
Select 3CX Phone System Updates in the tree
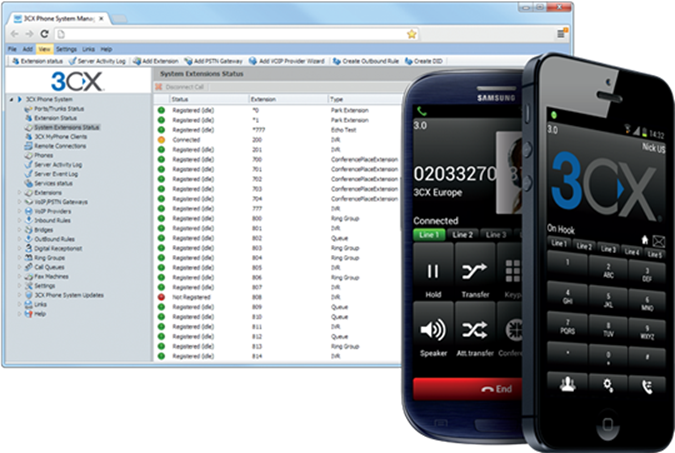pyautogui.click(x=64, y=295)
